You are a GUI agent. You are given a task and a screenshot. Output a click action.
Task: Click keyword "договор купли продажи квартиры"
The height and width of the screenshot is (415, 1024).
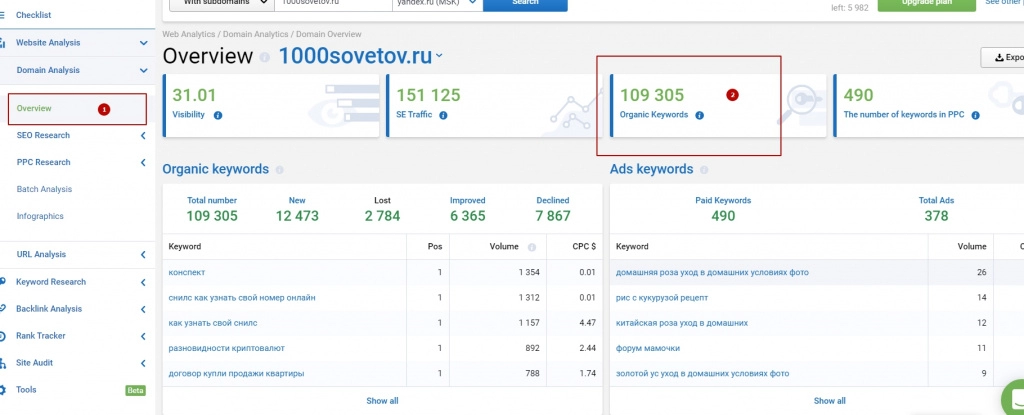[236, 374]
